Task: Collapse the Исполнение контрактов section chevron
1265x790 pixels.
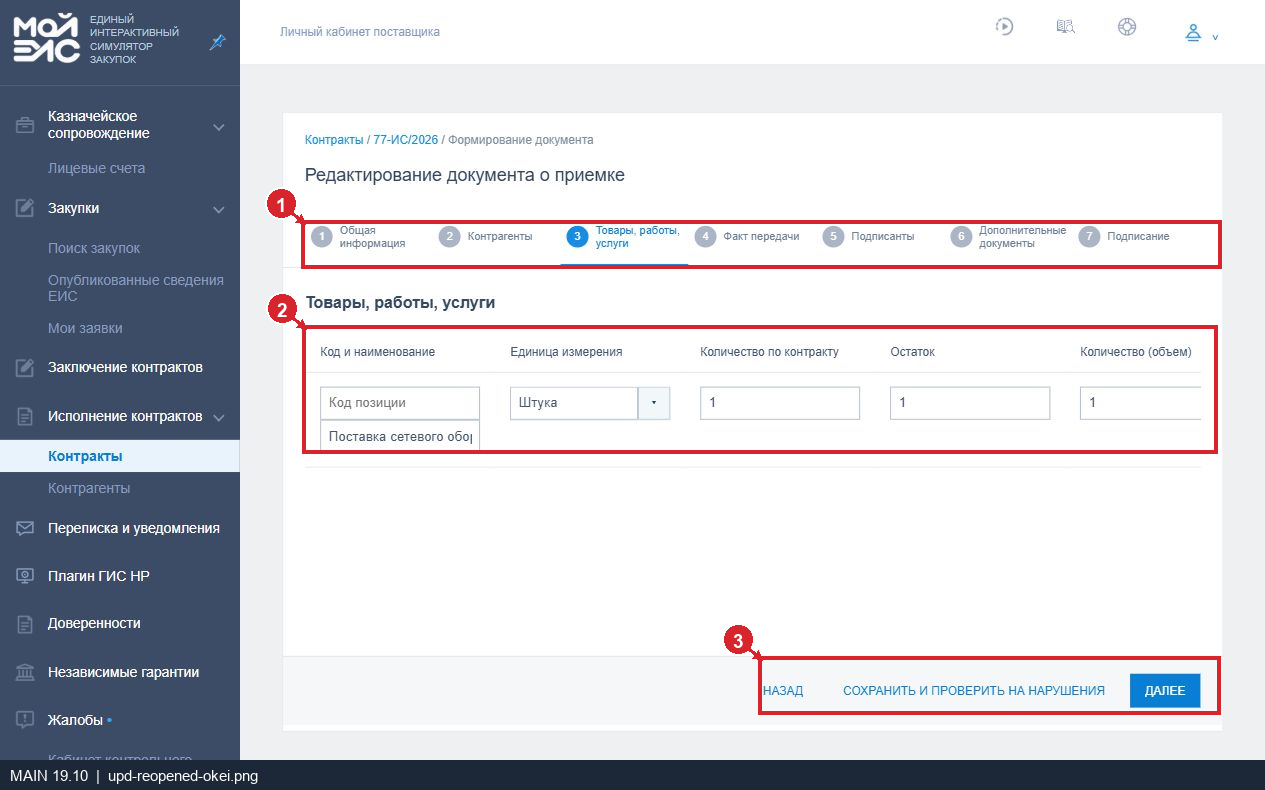Action: point(219,417)
